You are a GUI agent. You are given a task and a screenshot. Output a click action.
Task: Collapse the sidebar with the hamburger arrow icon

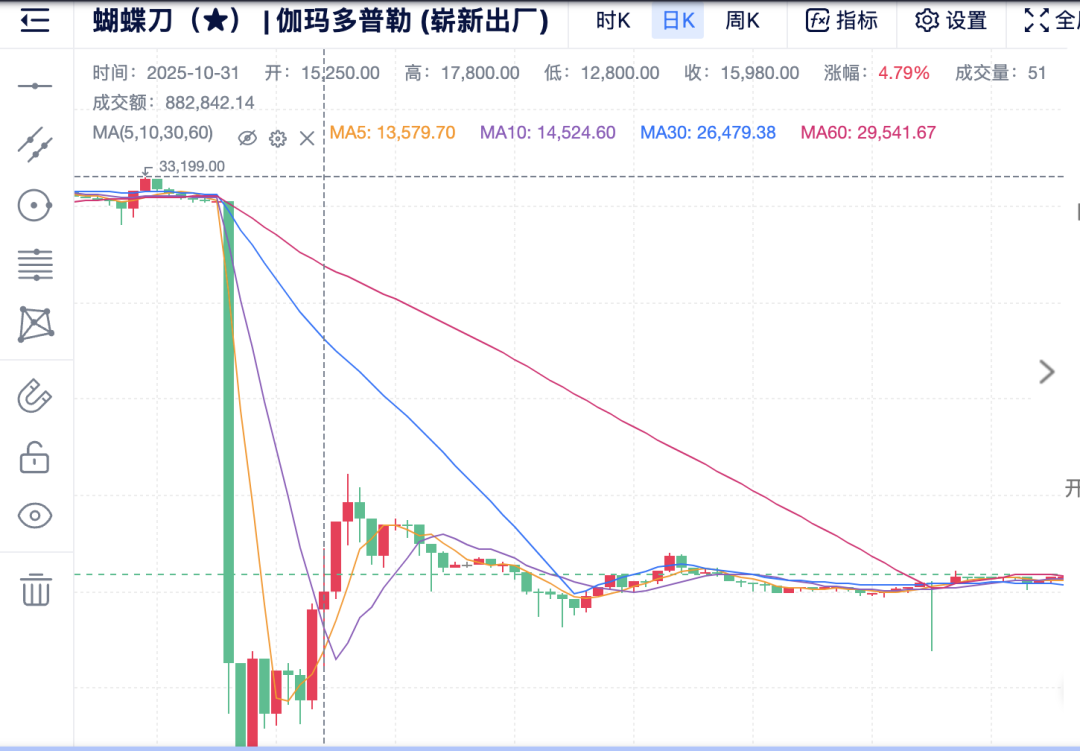click(x=34, y=21)
